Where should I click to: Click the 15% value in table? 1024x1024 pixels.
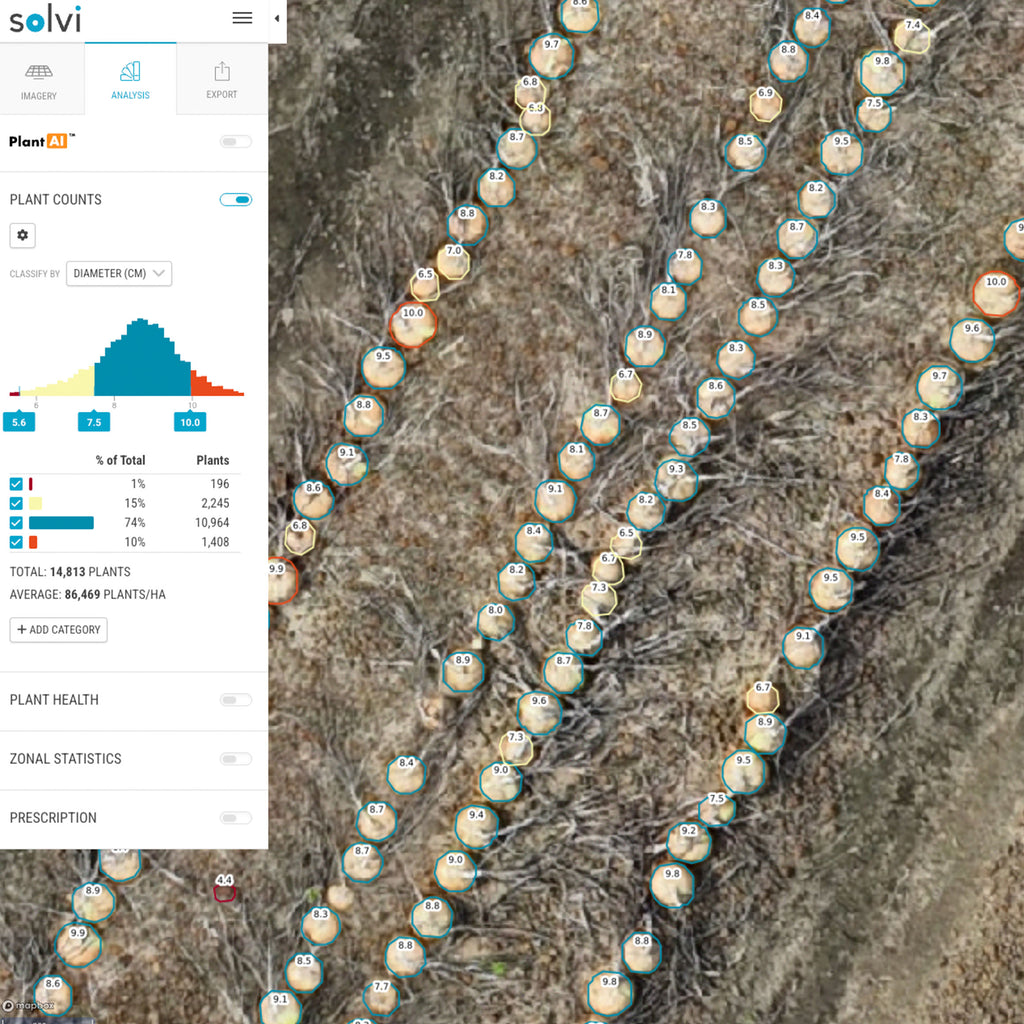(135, 504)
